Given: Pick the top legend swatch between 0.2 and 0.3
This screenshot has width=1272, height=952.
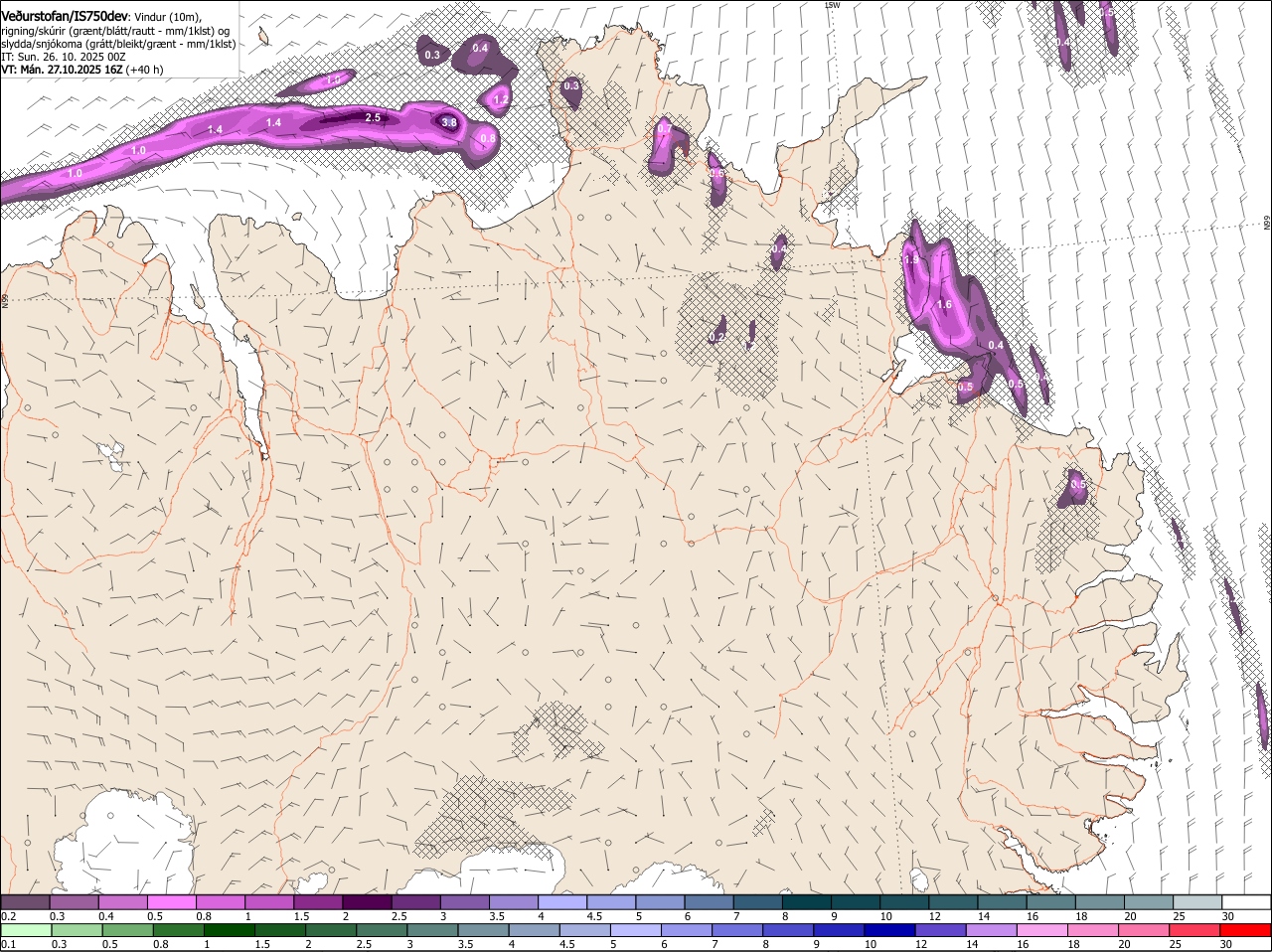Looking at the screenshot, I should click(x=24, y=902).
